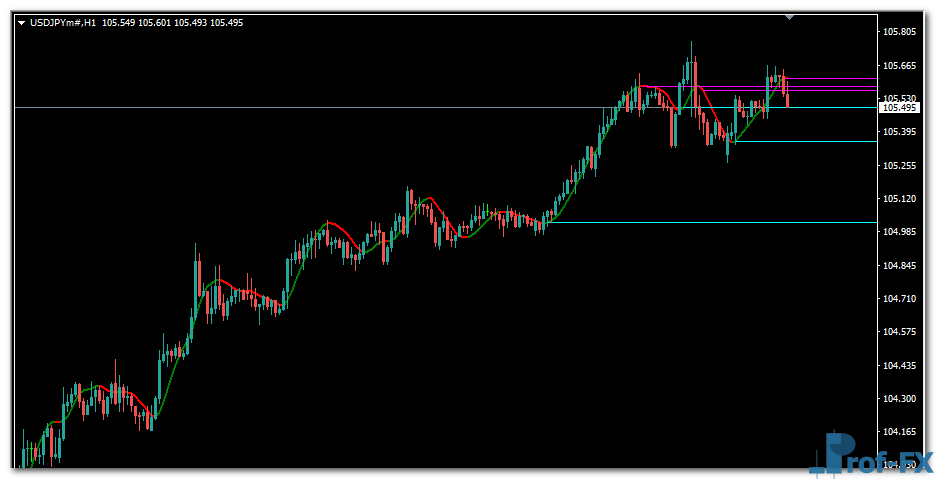This screenshot has height=479, width=936.
Task: Click the 104.845 price scale label
Action: (x=900, y=266)
